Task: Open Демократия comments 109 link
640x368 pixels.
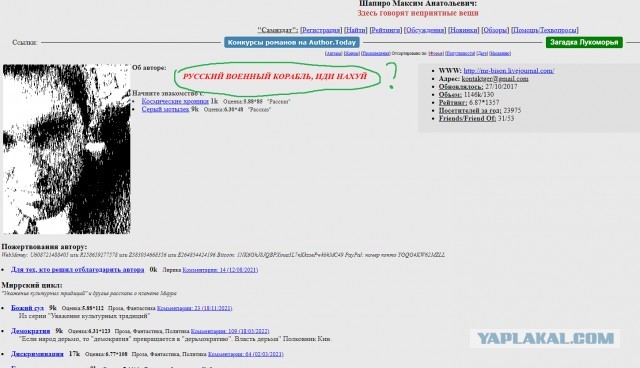Action: click(x=230, y=331)
